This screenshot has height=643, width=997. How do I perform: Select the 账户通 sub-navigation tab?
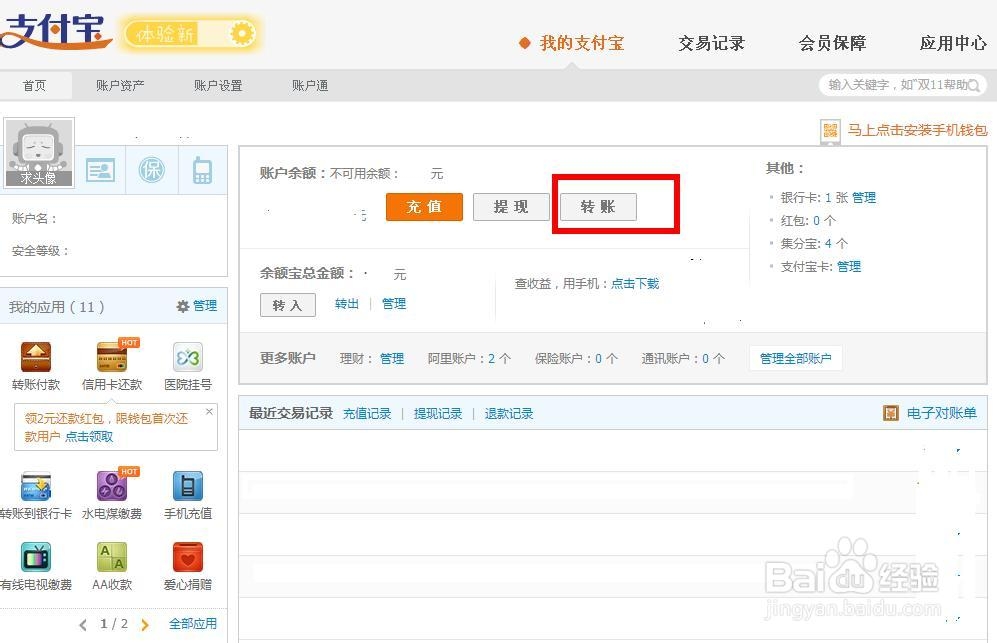(x=310, y=85)
